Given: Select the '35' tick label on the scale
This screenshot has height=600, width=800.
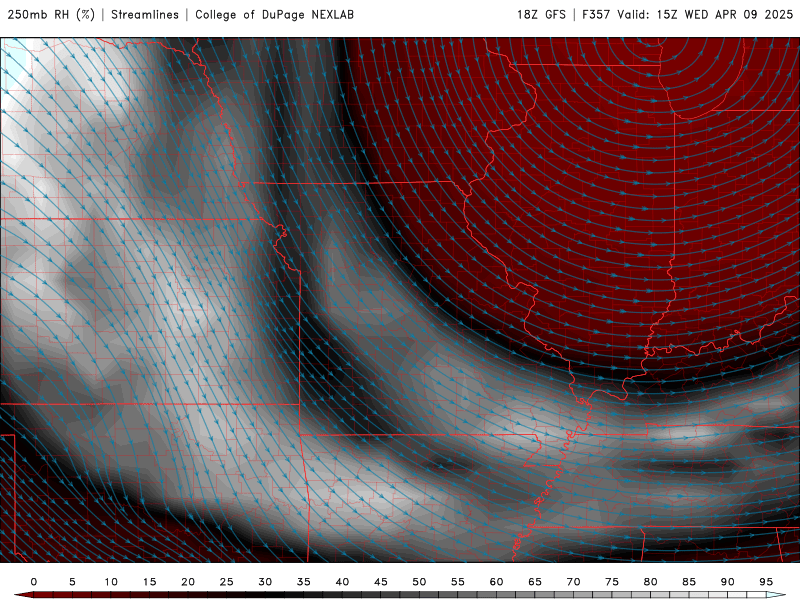Looking at the screenshot, I should click(304, 582).
